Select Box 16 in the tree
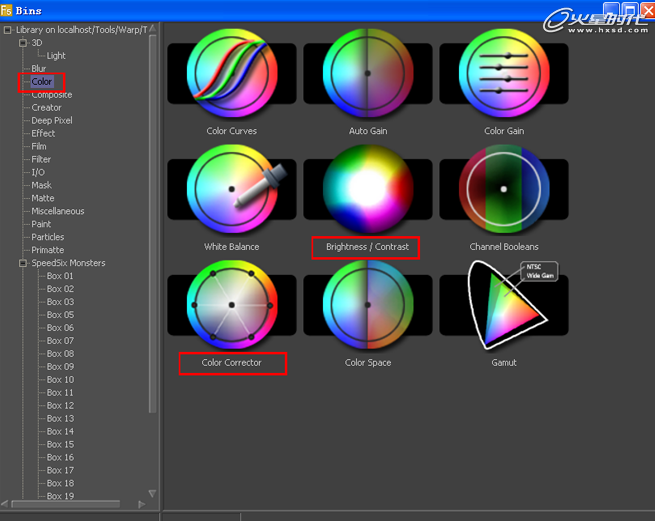655x521 pixels. pos(60,457)
